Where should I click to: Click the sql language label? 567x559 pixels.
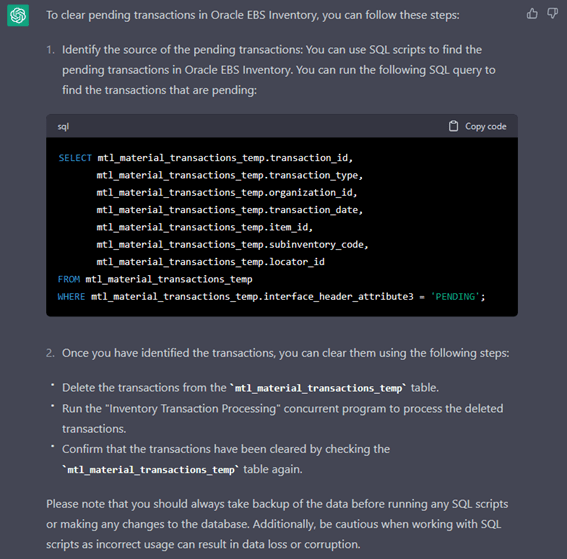click(x=63, y=127)
